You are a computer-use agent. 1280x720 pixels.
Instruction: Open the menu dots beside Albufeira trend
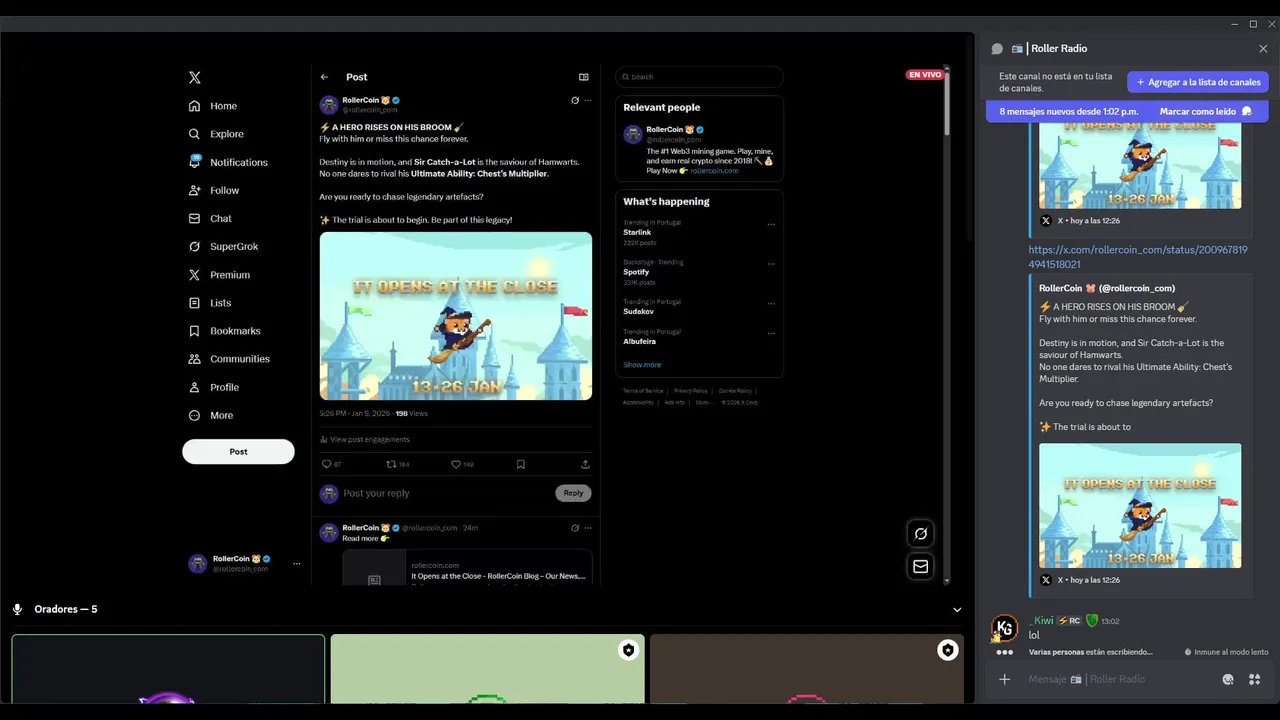[771, 334]
